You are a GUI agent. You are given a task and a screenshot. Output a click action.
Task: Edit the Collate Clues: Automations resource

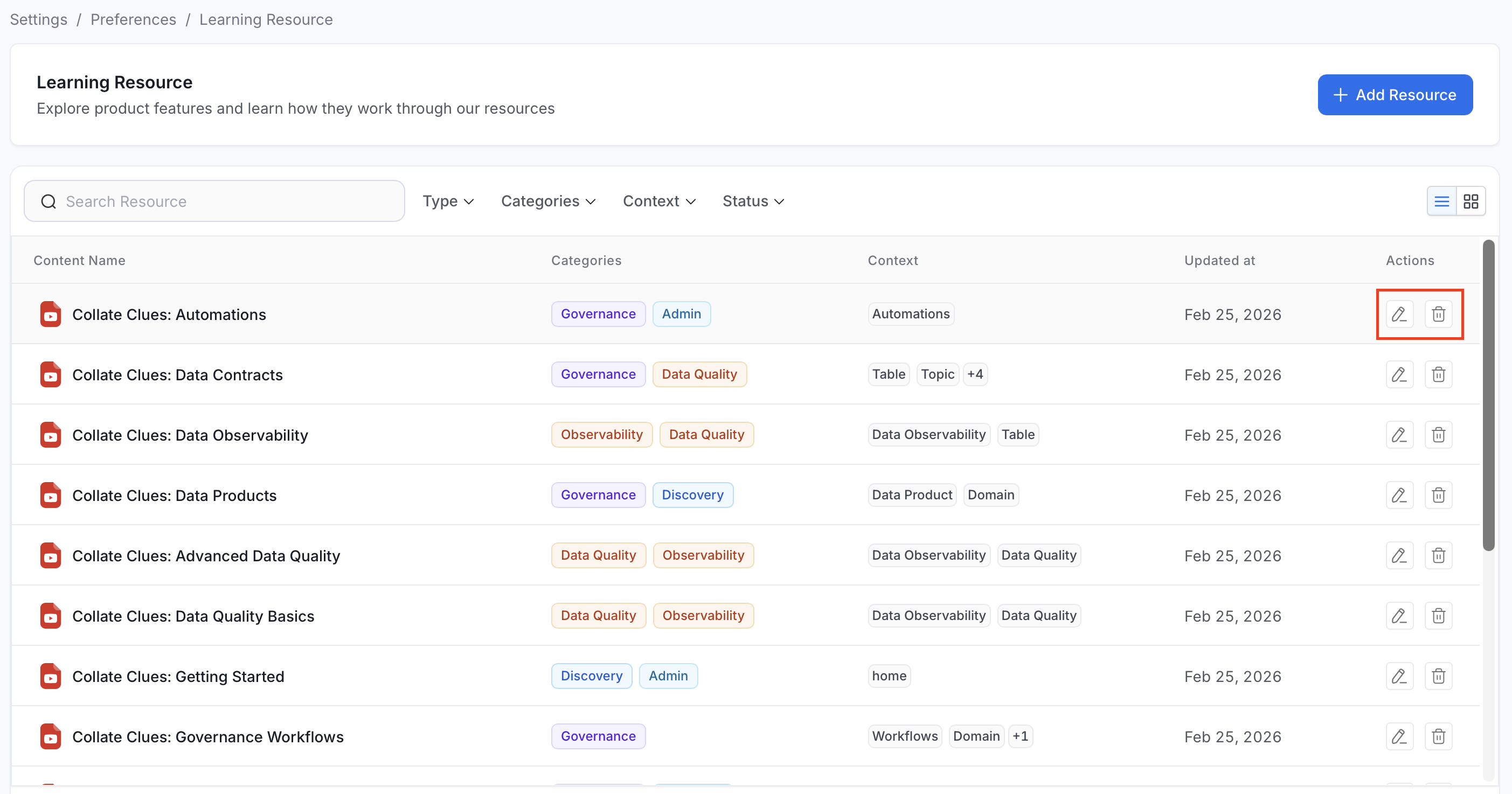(1399, 314)
